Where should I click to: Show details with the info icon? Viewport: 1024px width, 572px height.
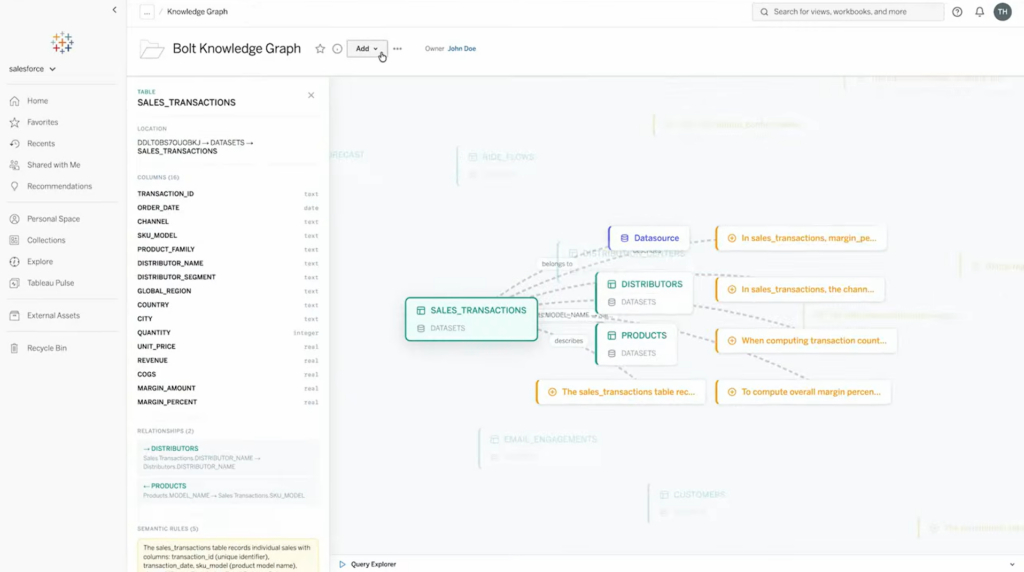(337, 49)
